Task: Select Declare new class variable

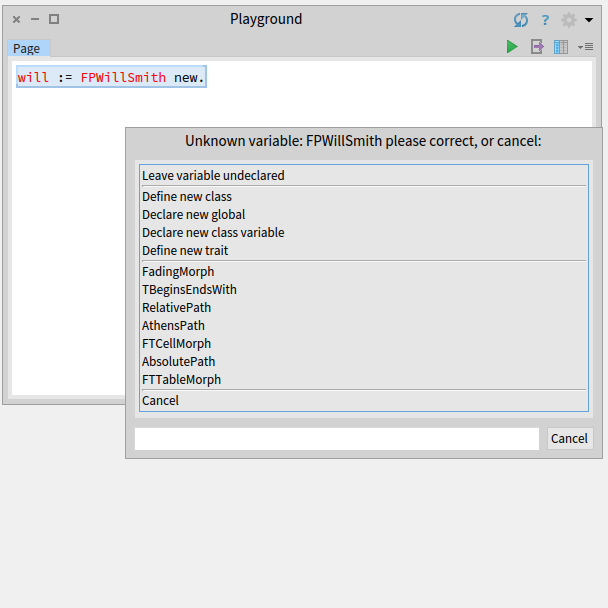Action: [x=364, y=233]
